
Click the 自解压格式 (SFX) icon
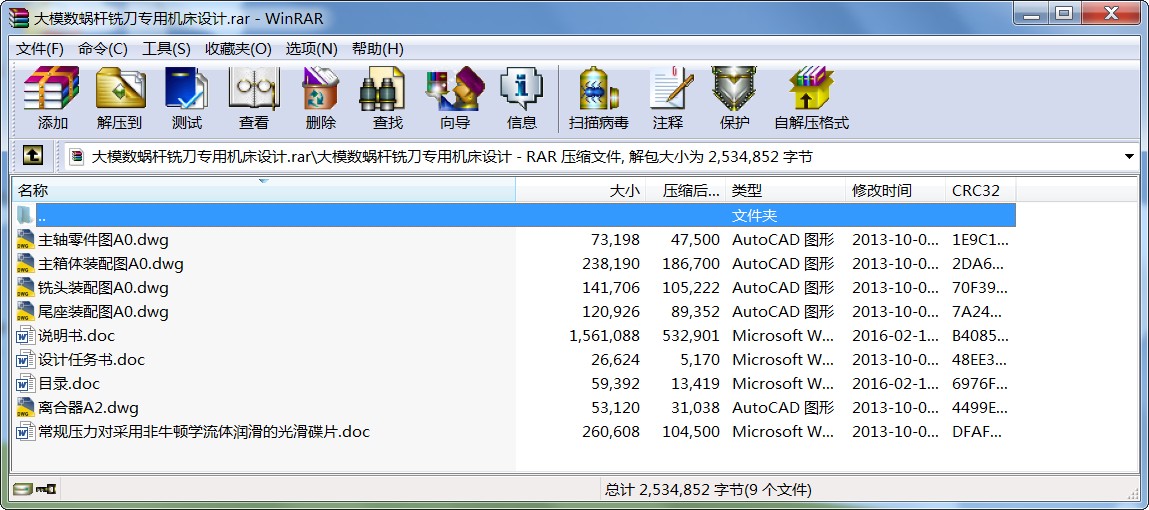click(810, 98)
